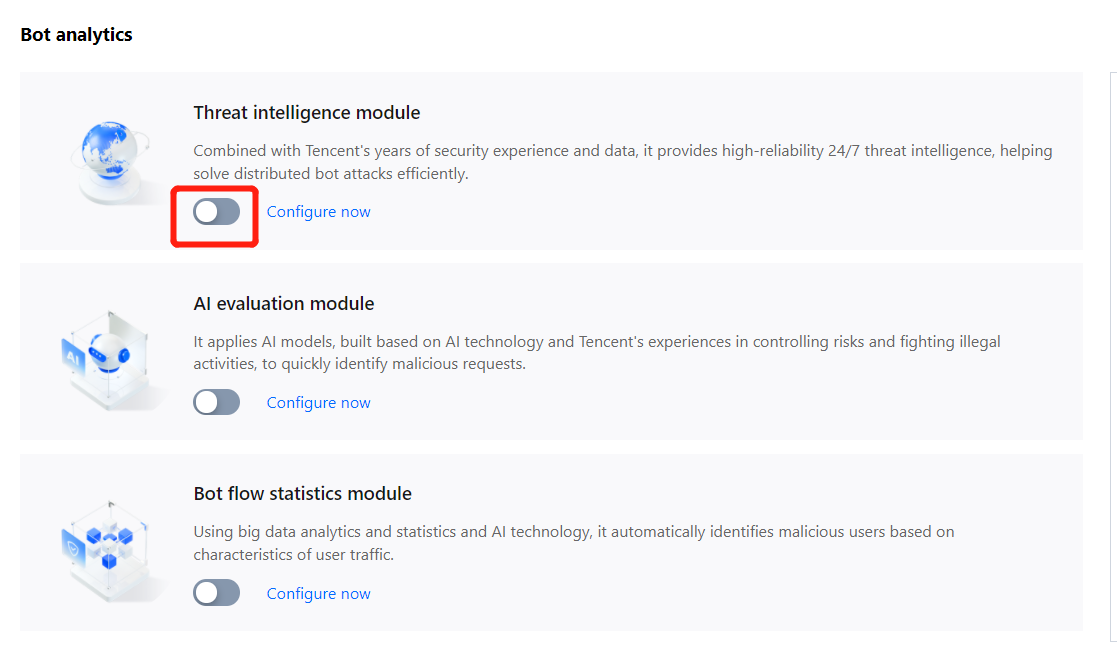Image resolution: width=1117 pixels, height=649 pixels.
Task: Click Configure now under AI evaluation module
Action: 318,403
